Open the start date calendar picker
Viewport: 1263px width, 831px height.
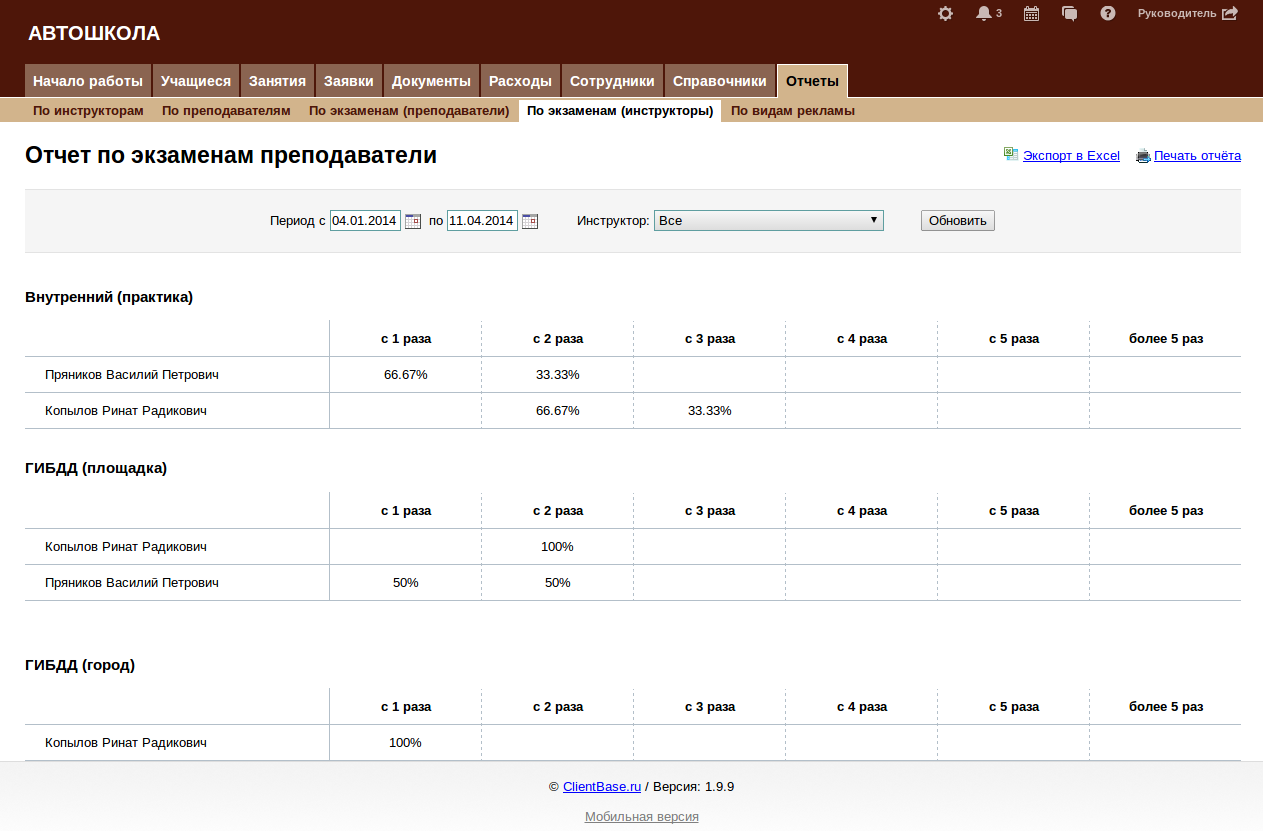point(413,221)
